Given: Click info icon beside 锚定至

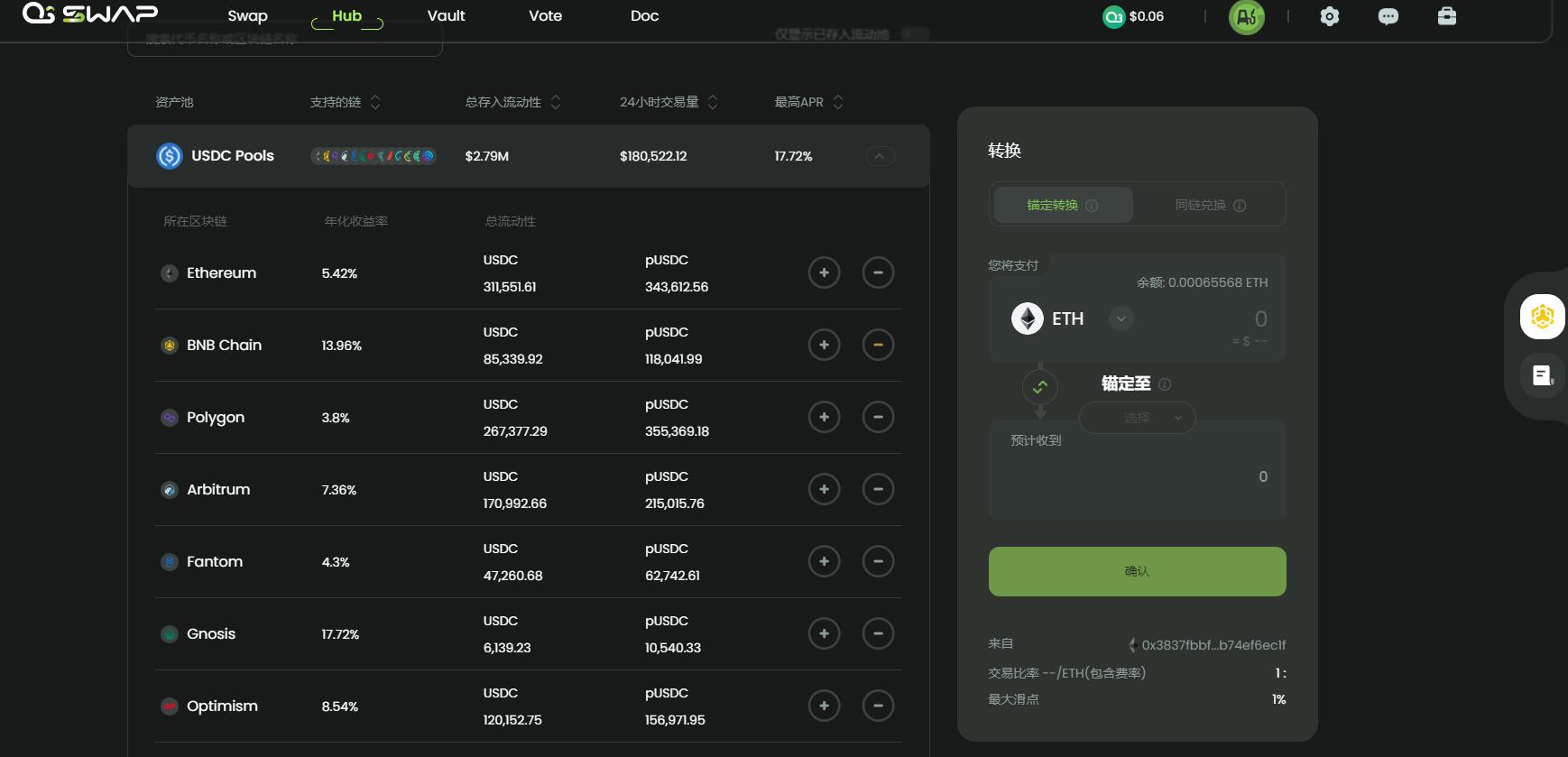Looking at the screenshot, I should pyautogui.click(x=1165, y=384).
